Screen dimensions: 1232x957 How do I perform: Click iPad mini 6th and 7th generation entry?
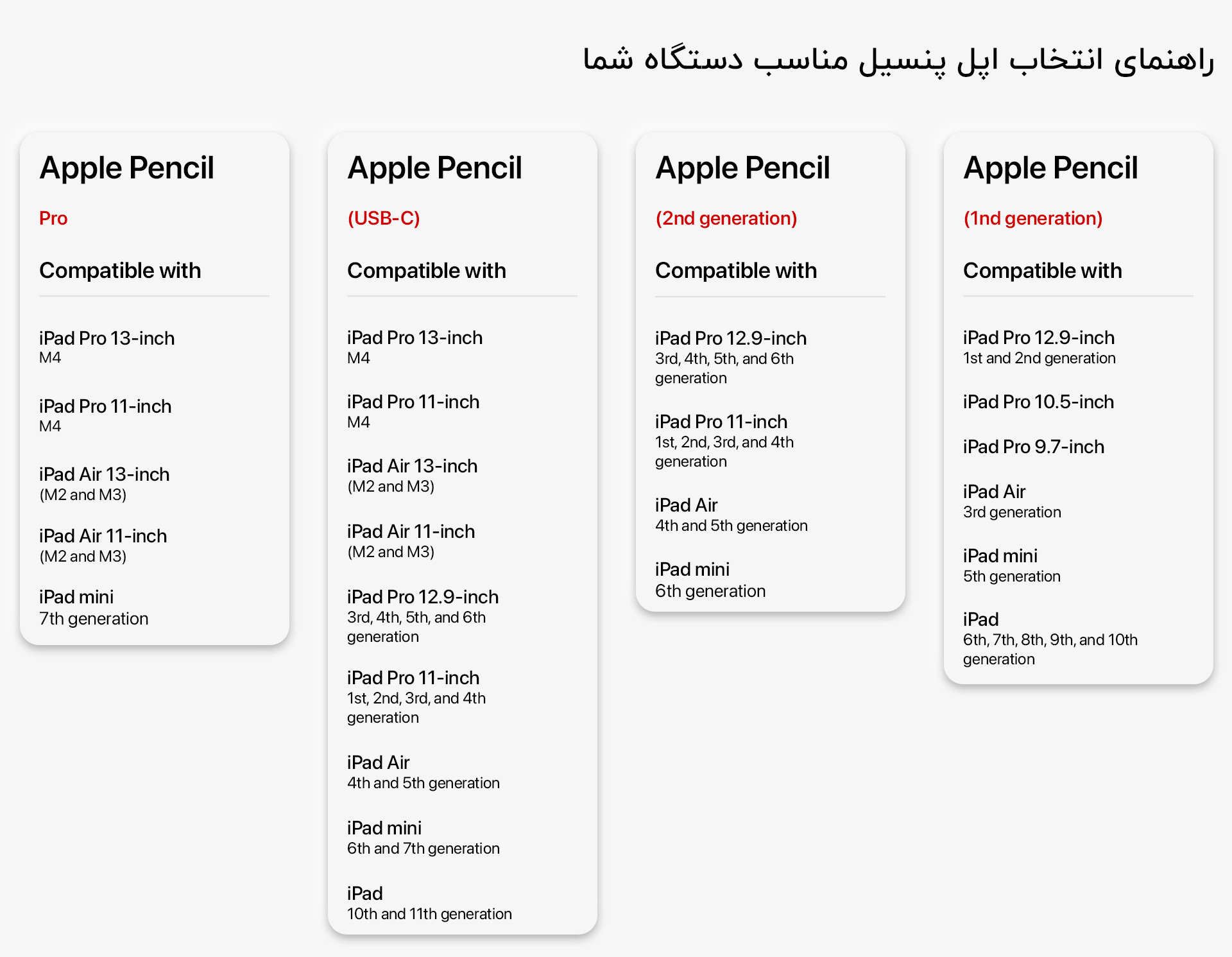pyautogui.click(x=423, y=838)
